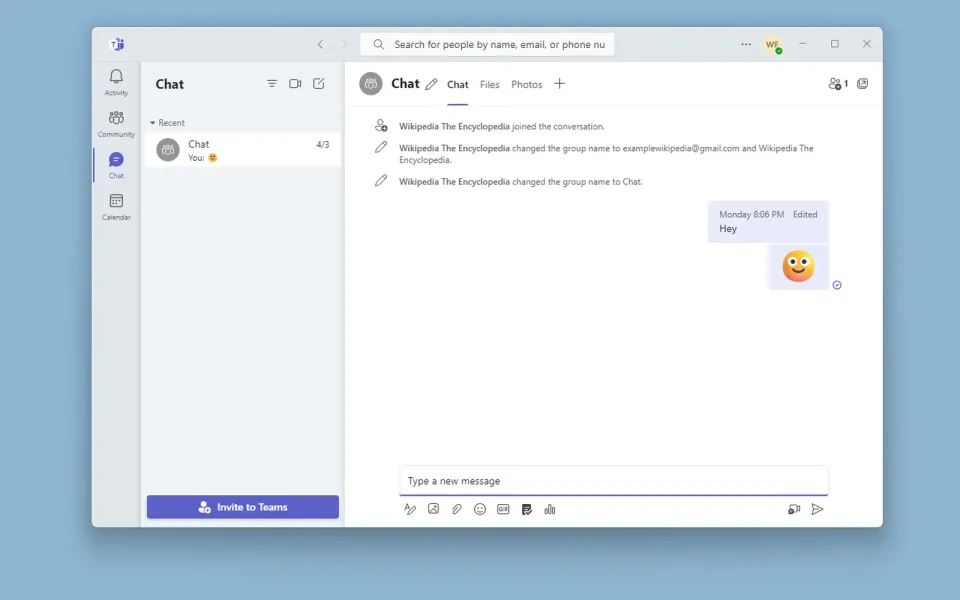Open the Activity bell in sidebar
960x600 pixels.
116,82
